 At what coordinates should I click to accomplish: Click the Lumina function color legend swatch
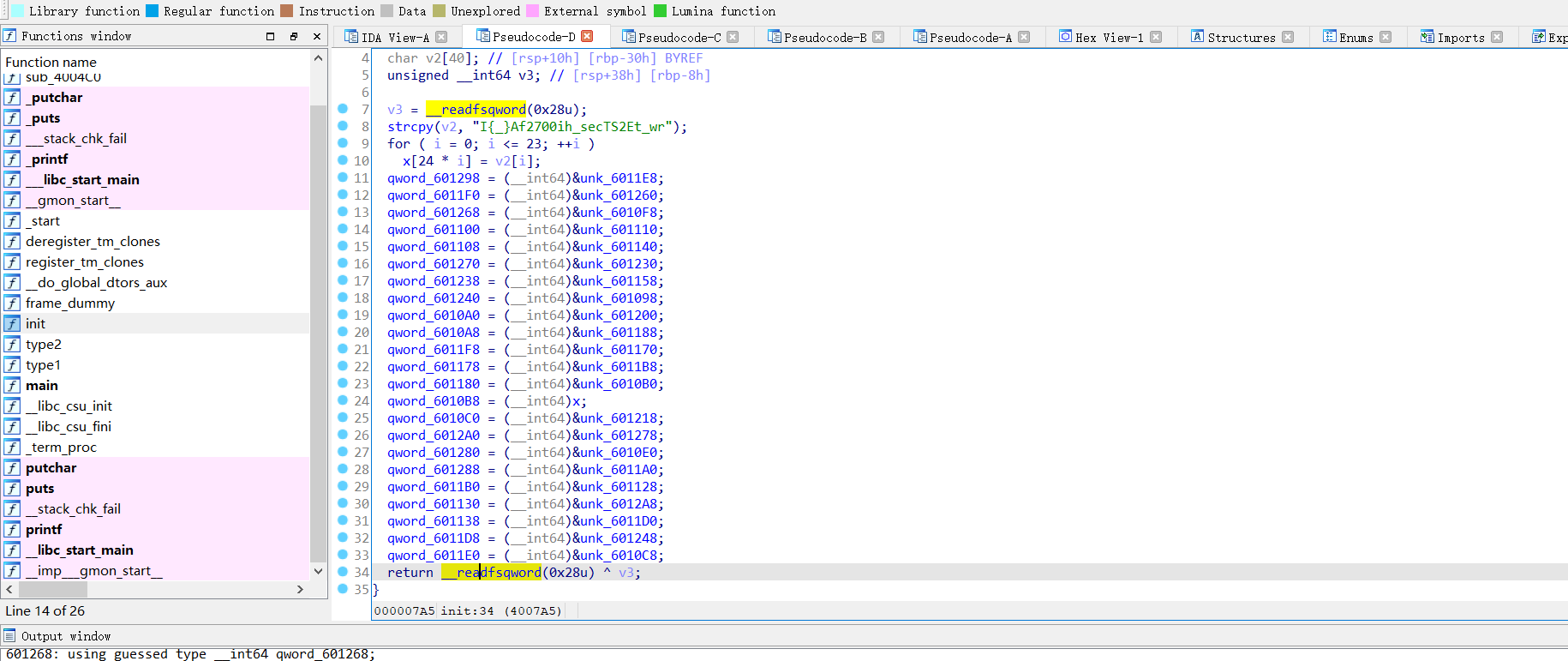click(660, 11)
